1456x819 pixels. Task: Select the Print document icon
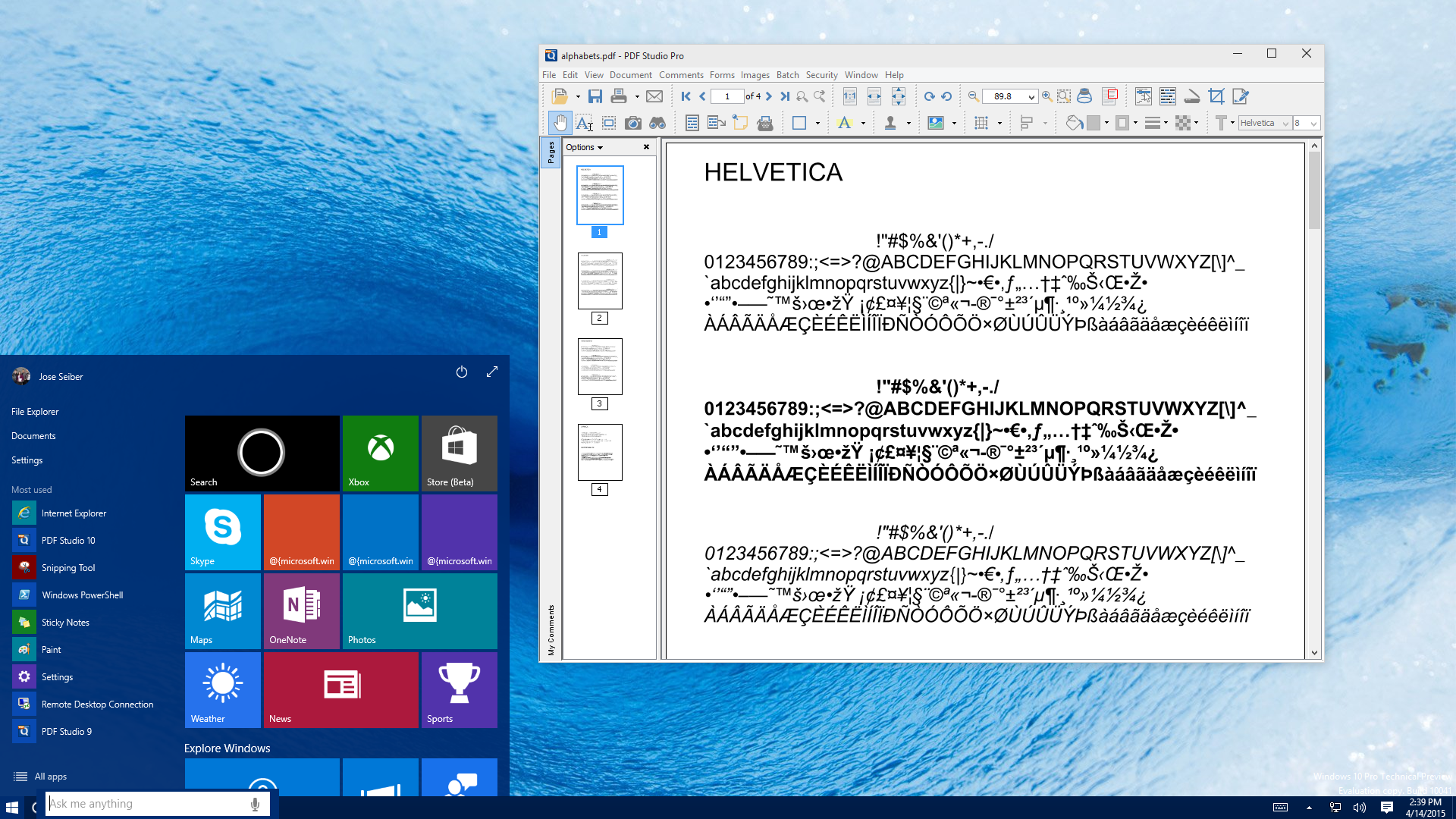click(x=617, y=95)
